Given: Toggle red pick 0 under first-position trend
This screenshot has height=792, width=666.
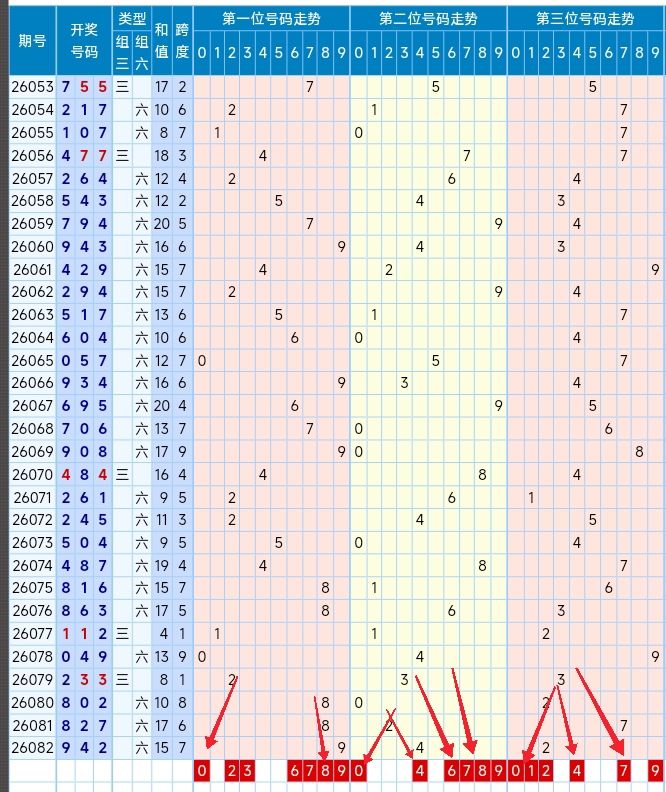Looking at the screenshot, I should pyautogui.click(x=202, y=770).
